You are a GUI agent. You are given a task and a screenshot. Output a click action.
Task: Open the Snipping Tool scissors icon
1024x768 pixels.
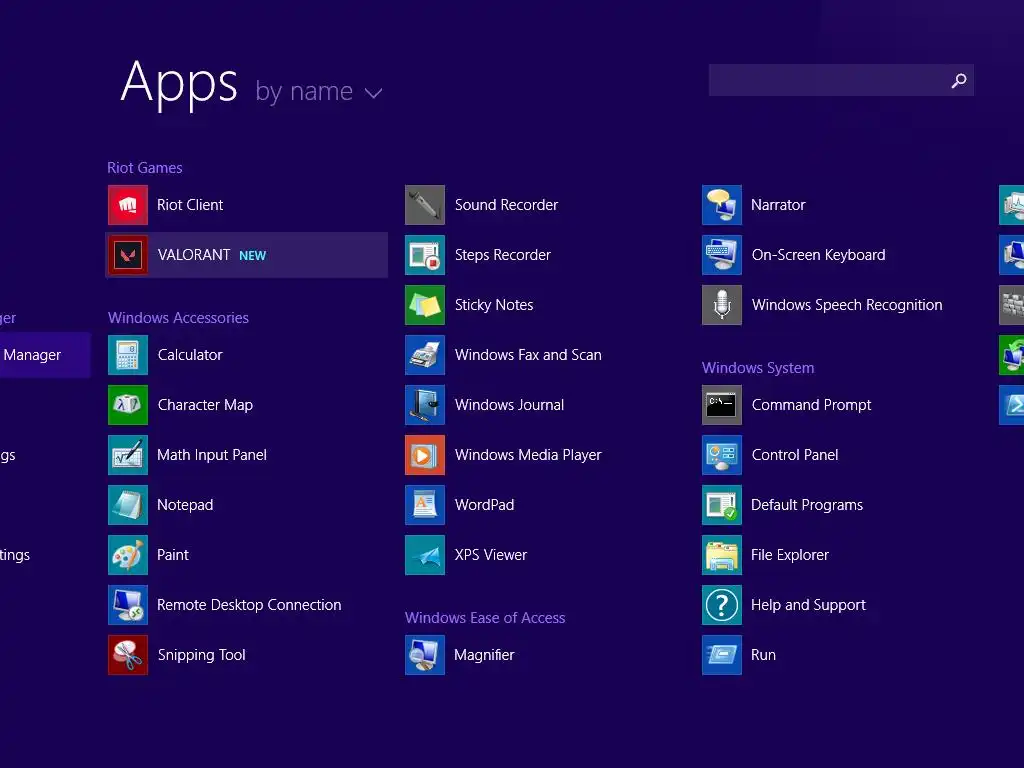pos(128,655)
